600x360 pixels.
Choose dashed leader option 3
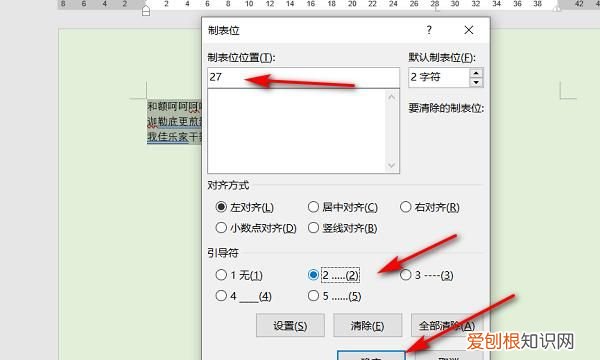point(427,275)
